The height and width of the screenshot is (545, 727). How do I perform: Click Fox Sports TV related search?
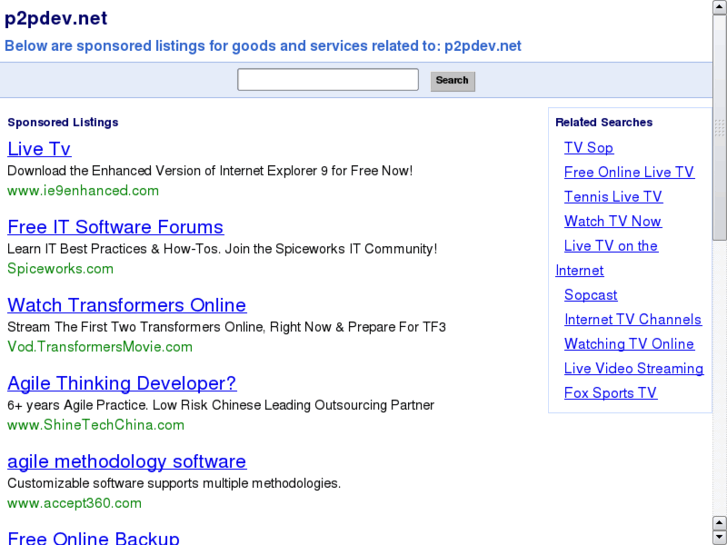coord(611,393)
